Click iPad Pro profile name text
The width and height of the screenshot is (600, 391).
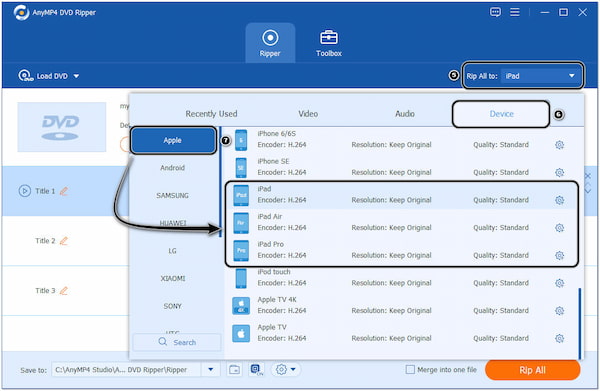[271, 244]
